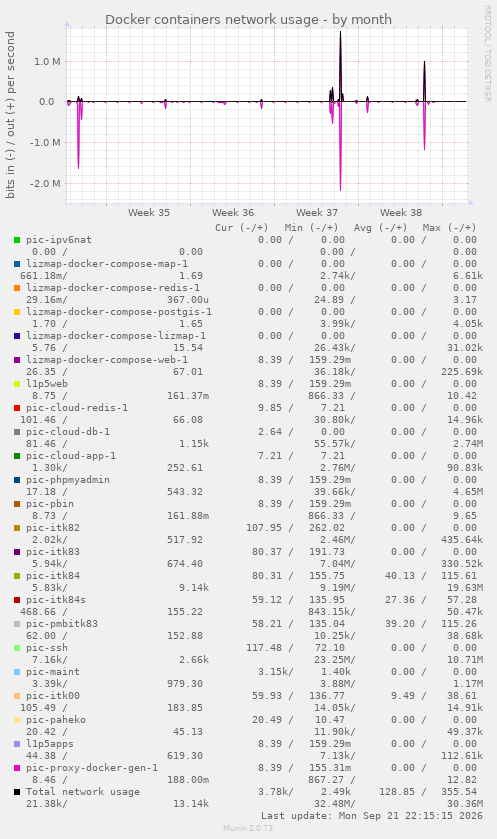Click the 'pic-ipv6nat' legend label
This screenshot has height=839, width=497.
tap(59, 240)
